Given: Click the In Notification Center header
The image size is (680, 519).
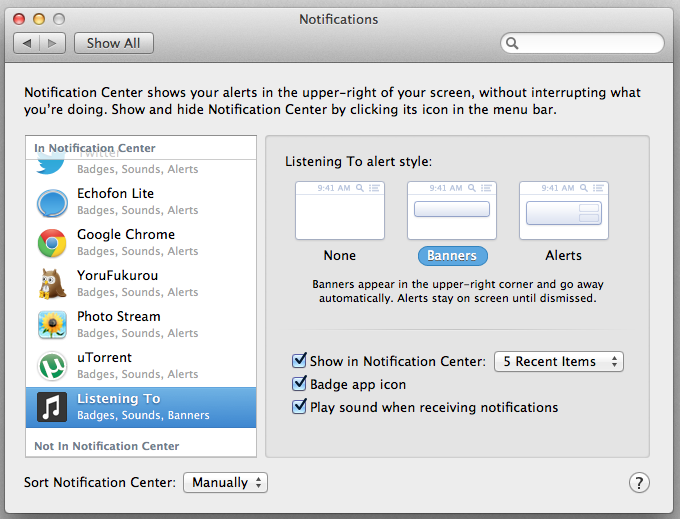Looking at the screenshot, I should 95,148.
